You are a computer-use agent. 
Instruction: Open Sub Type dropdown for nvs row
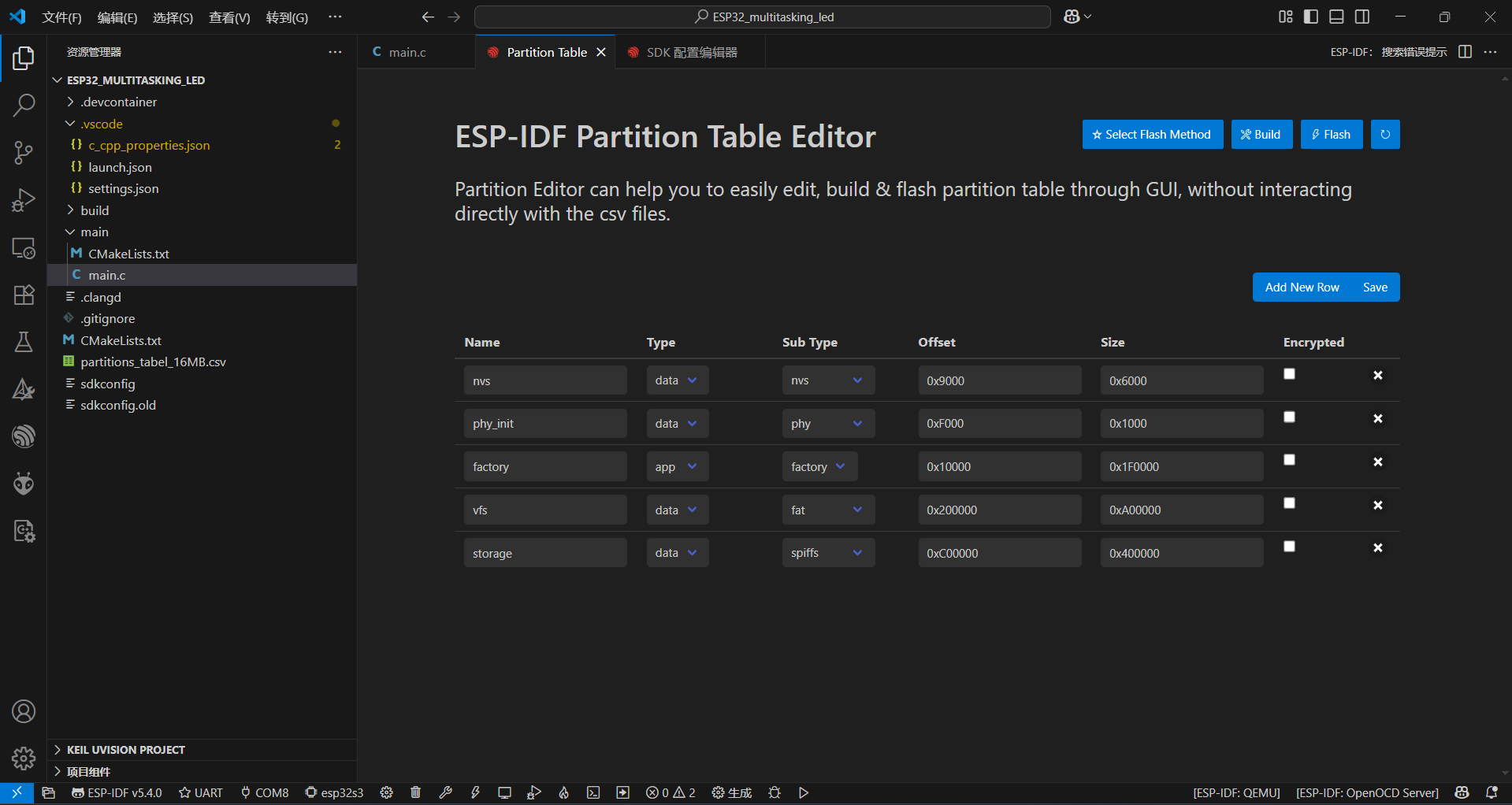tap(827, 380)
